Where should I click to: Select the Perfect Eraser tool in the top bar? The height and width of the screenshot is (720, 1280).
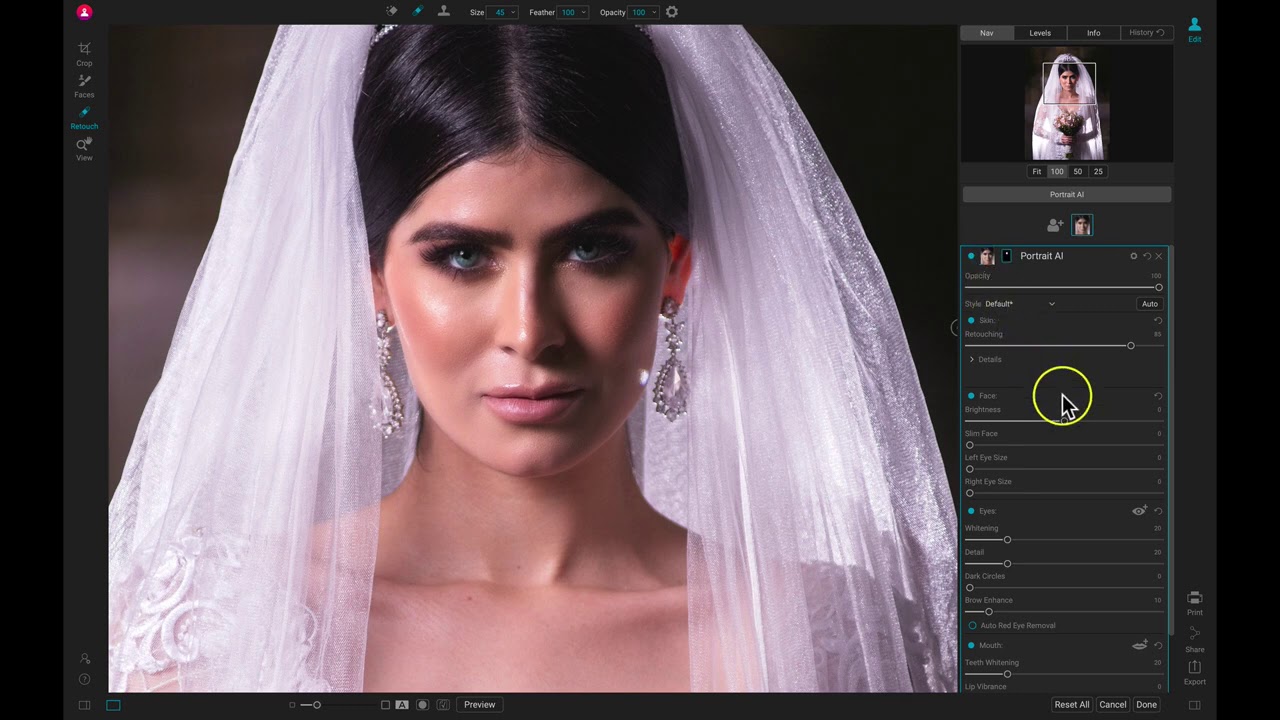click(392, 12)
